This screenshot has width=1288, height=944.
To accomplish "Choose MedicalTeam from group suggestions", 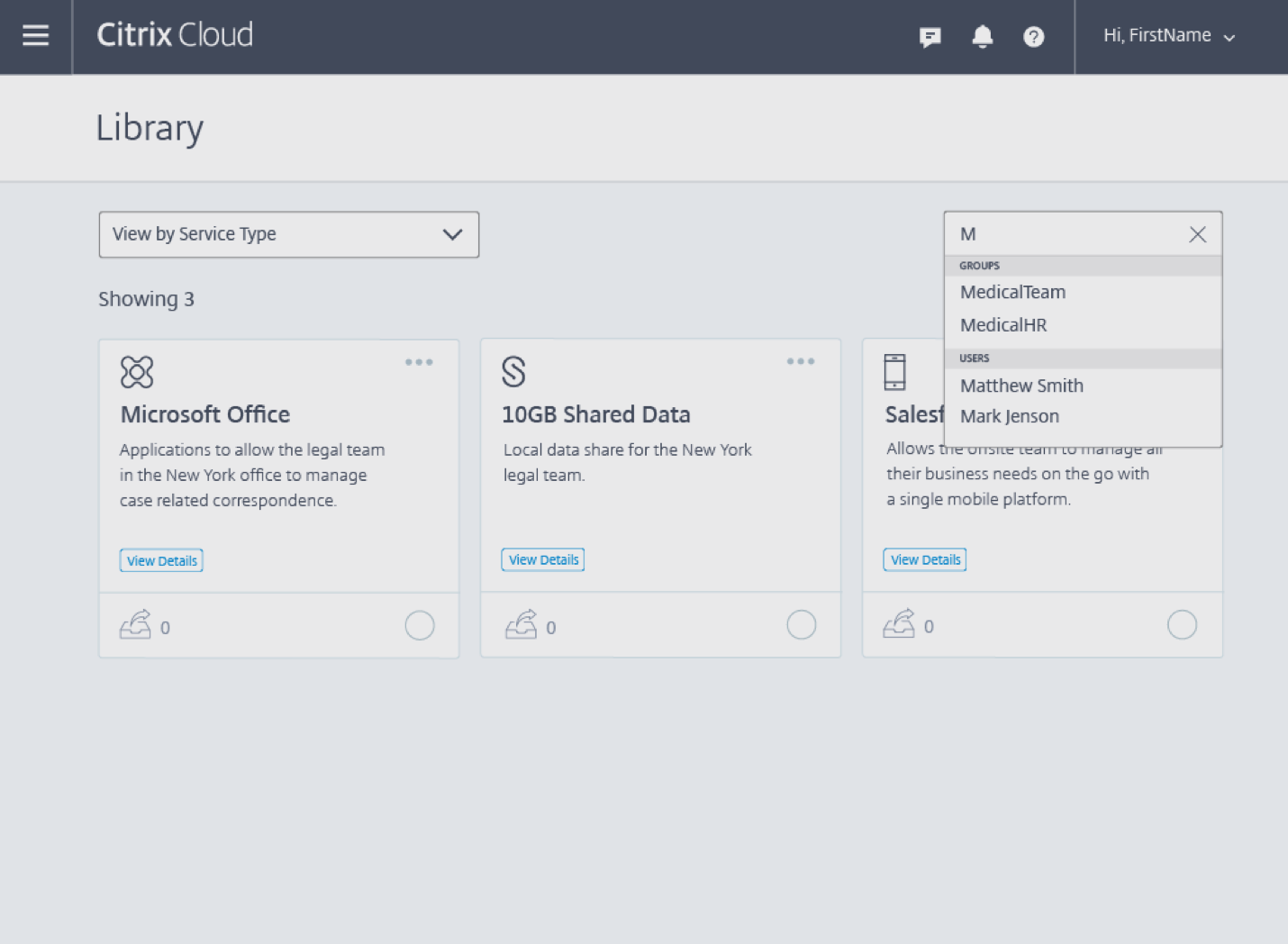I will [1012, 292].
